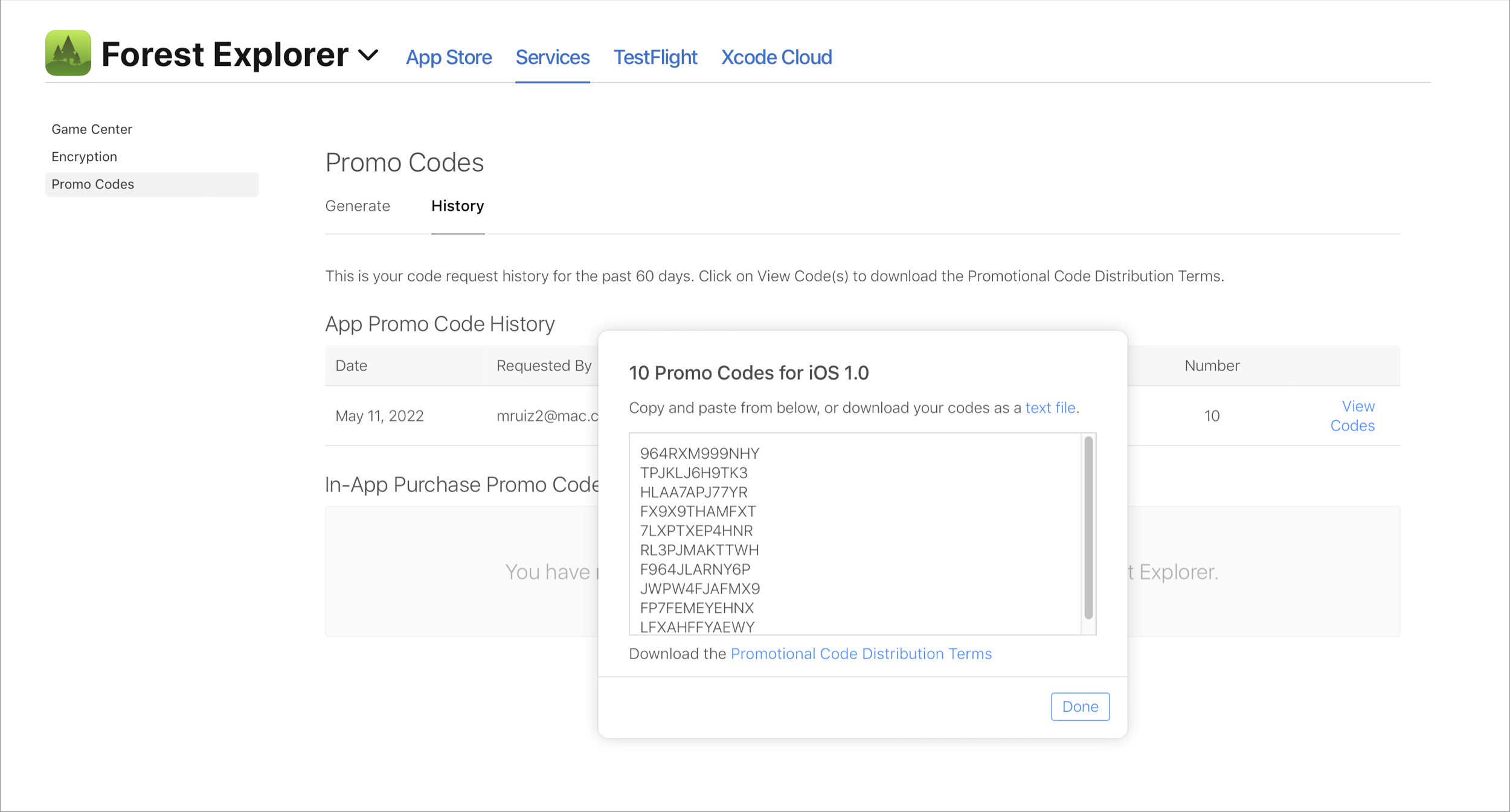Select Promo Codes in the sidebar
Screen dimensions: 1510x812
pos(152,185)
